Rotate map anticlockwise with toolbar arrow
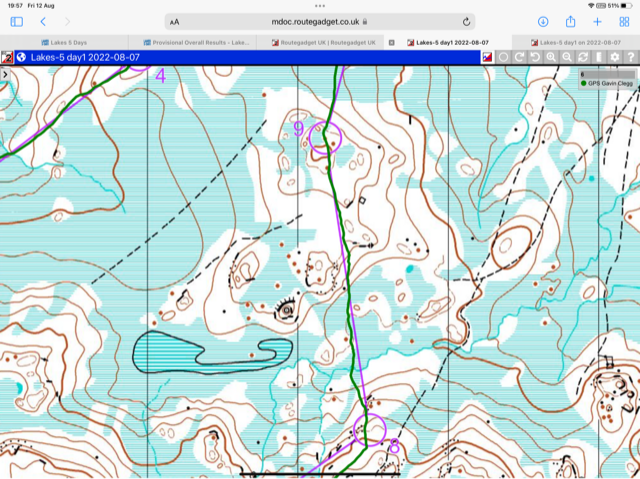The height and width of the screenshot is (479, 640). [535, 58]
